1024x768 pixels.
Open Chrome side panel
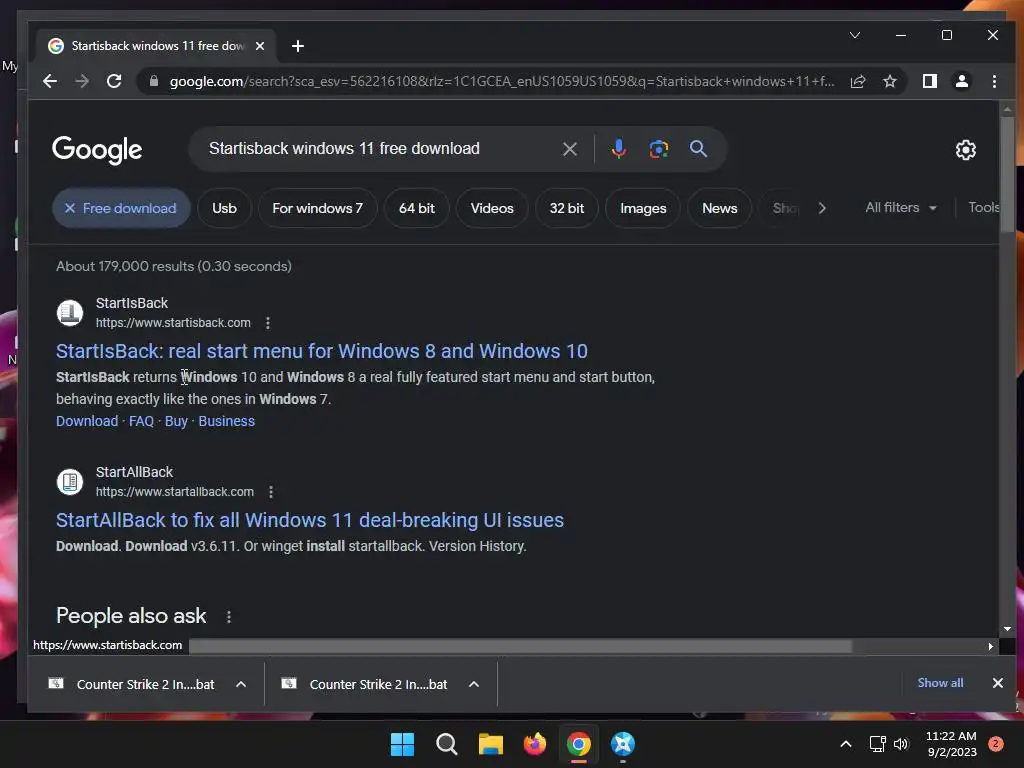click(x=929, y=81)
